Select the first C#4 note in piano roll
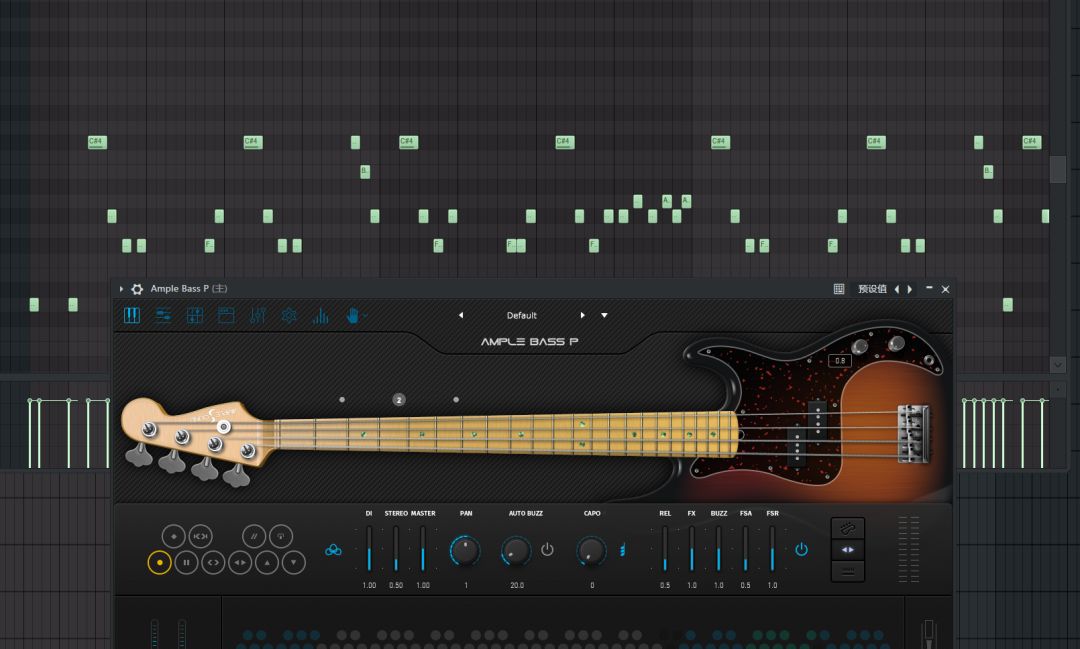 pyautogui.click(x=97, y=143)
